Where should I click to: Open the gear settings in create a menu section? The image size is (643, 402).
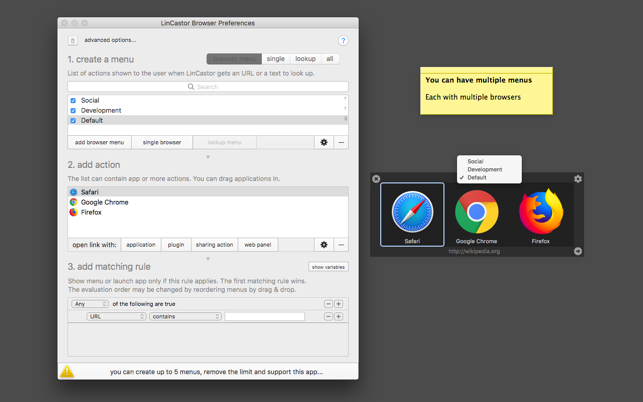pos(324,142)
